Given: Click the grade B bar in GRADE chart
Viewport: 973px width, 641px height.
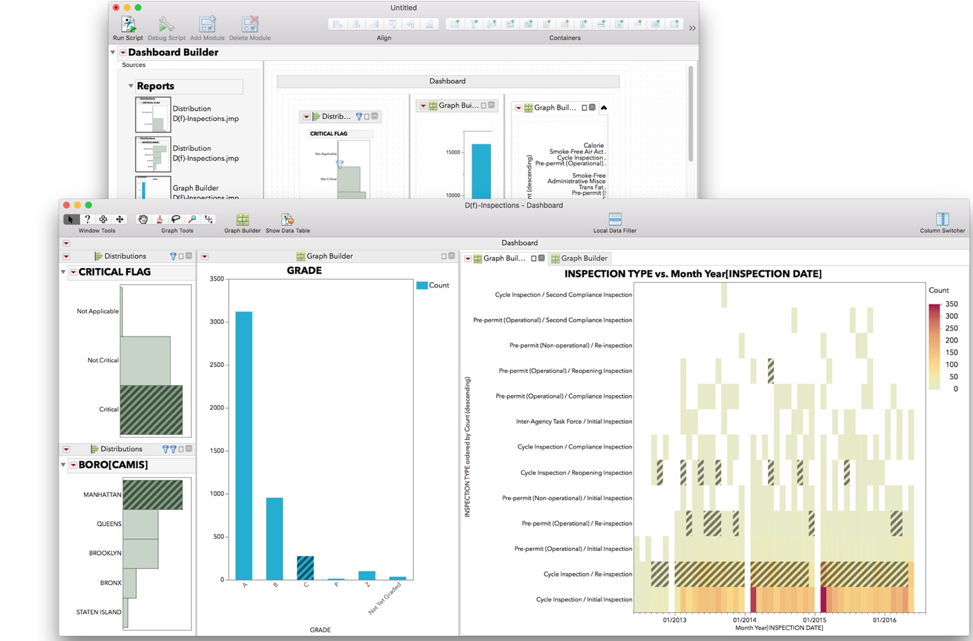Looking at the screenshot, I should click(275, 539).
